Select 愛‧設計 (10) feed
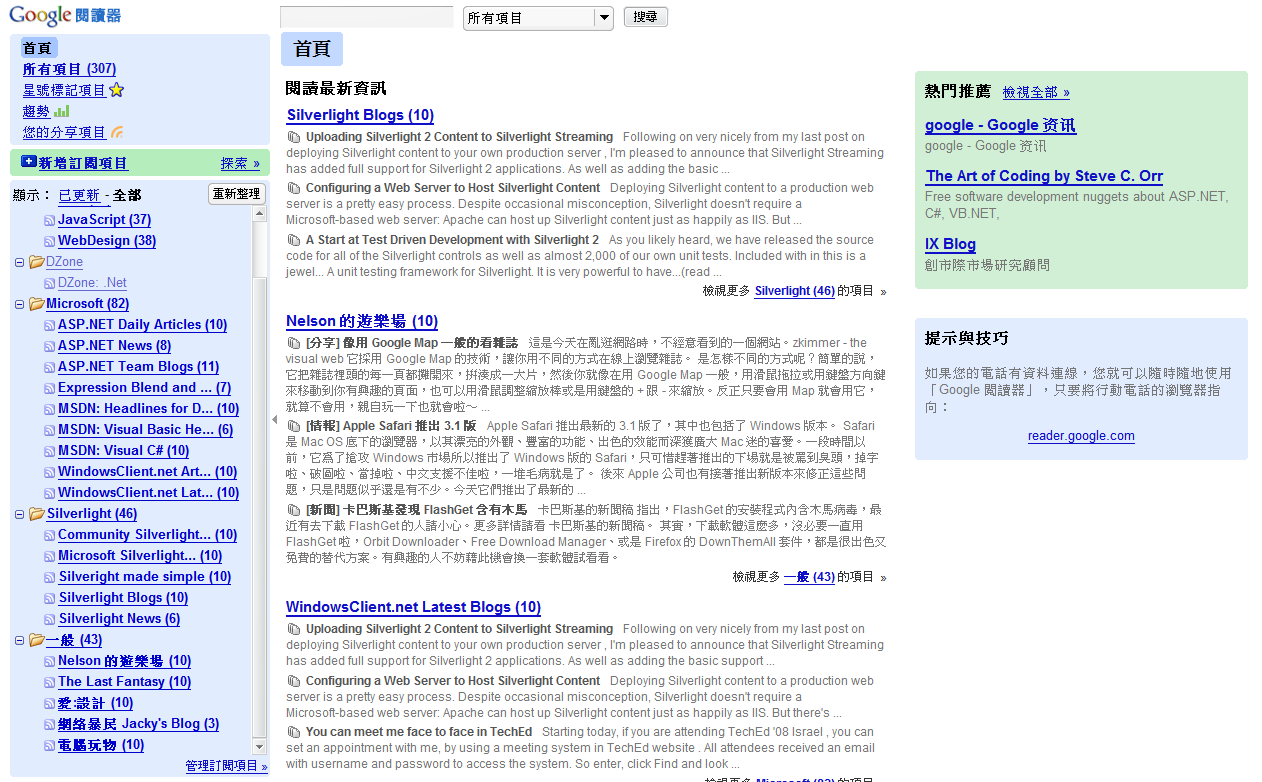This screenshot has width=1262, height=782. [x=95, y=703]
